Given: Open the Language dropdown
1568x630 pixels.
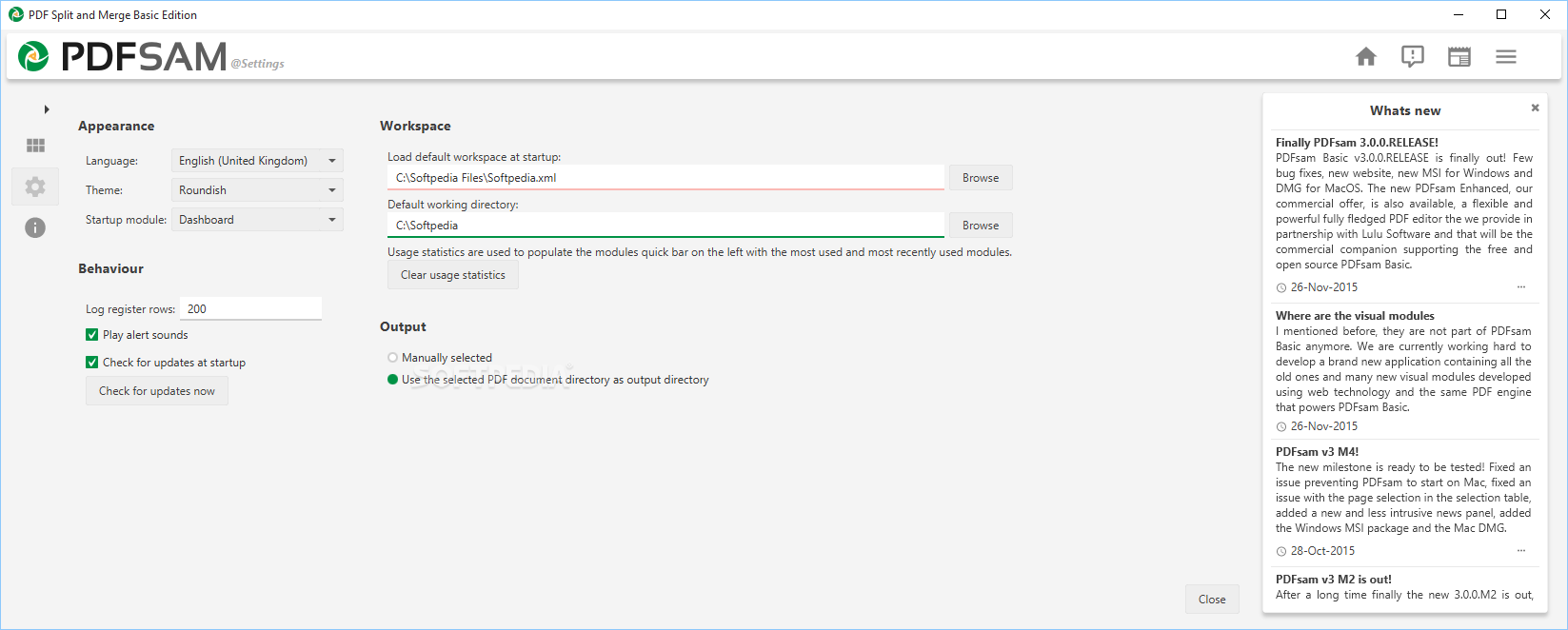Looking at the screenshot, I should pos(257,161).
